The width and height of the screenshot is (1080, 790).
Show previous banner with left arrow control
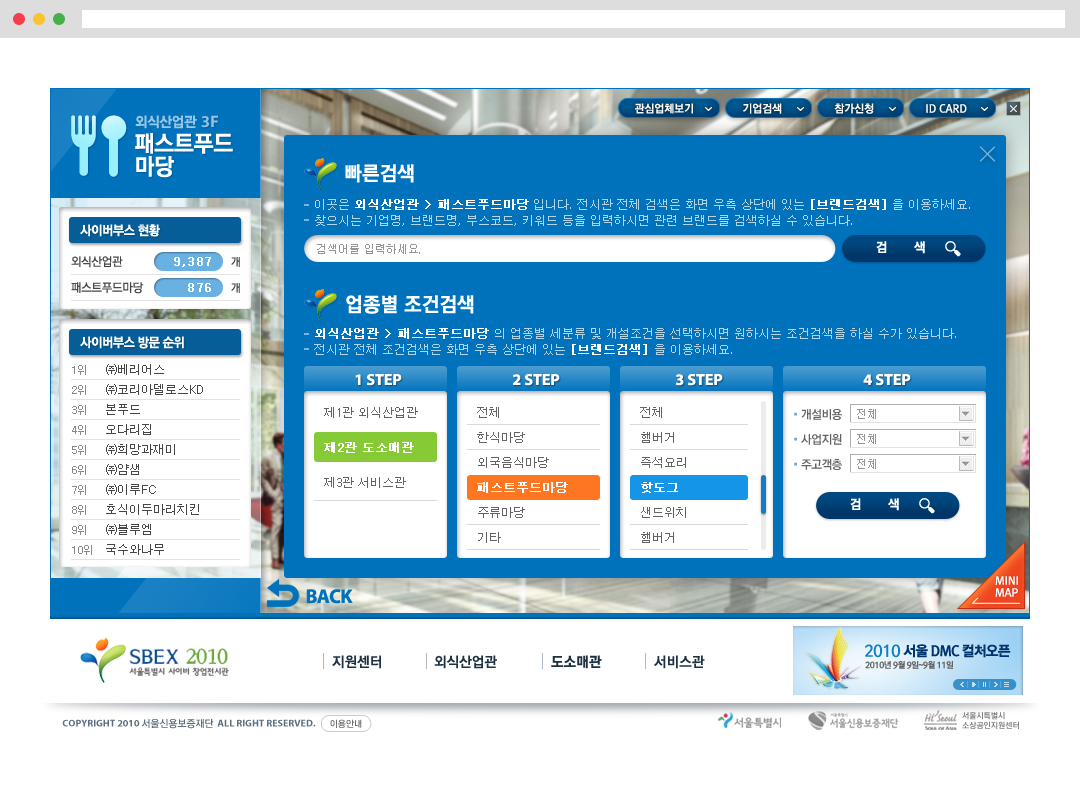coord(963,684)
